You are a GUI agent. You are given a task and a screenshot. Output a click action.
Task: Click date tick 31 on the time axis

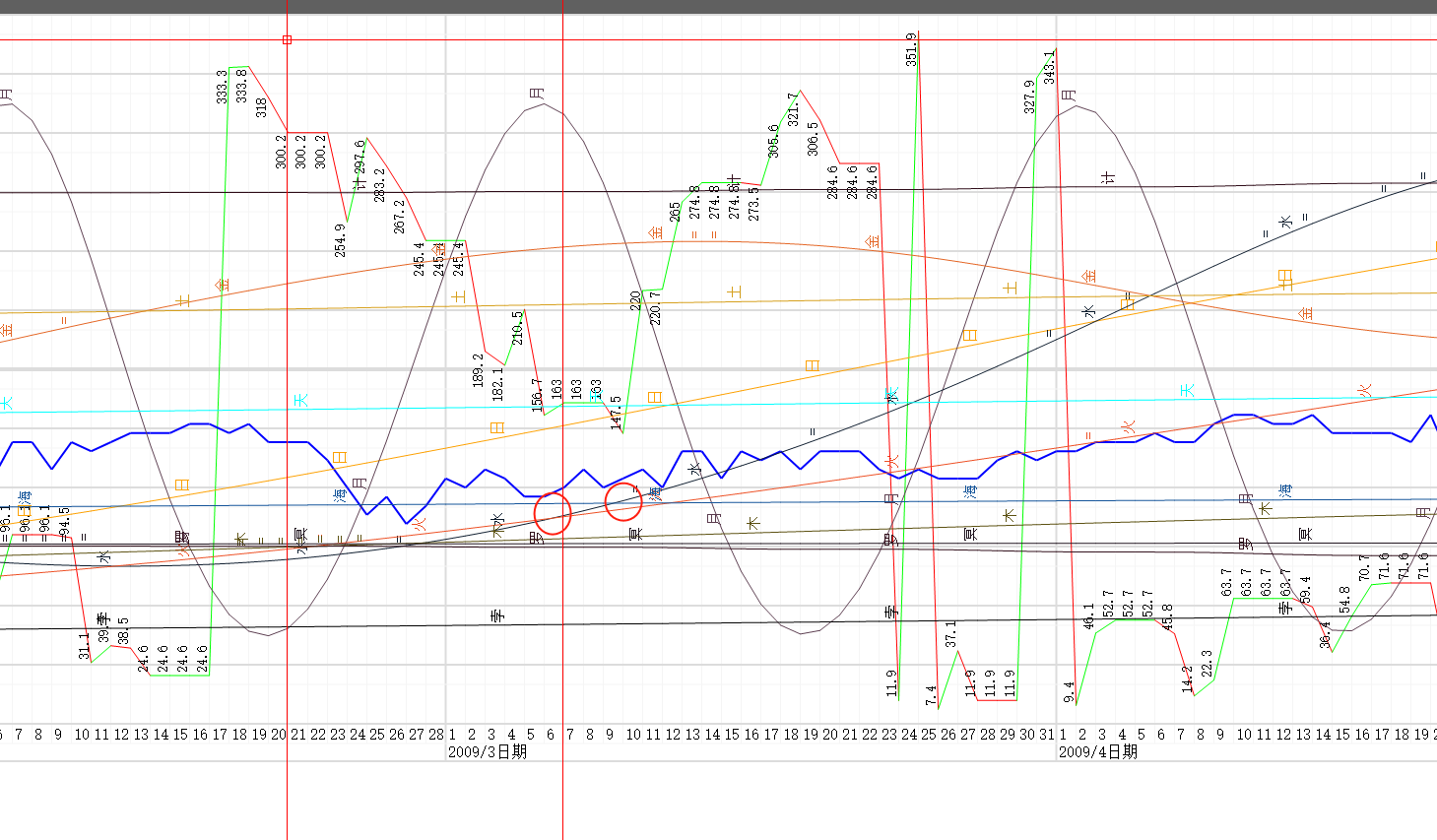click(x=1046, y=735)
